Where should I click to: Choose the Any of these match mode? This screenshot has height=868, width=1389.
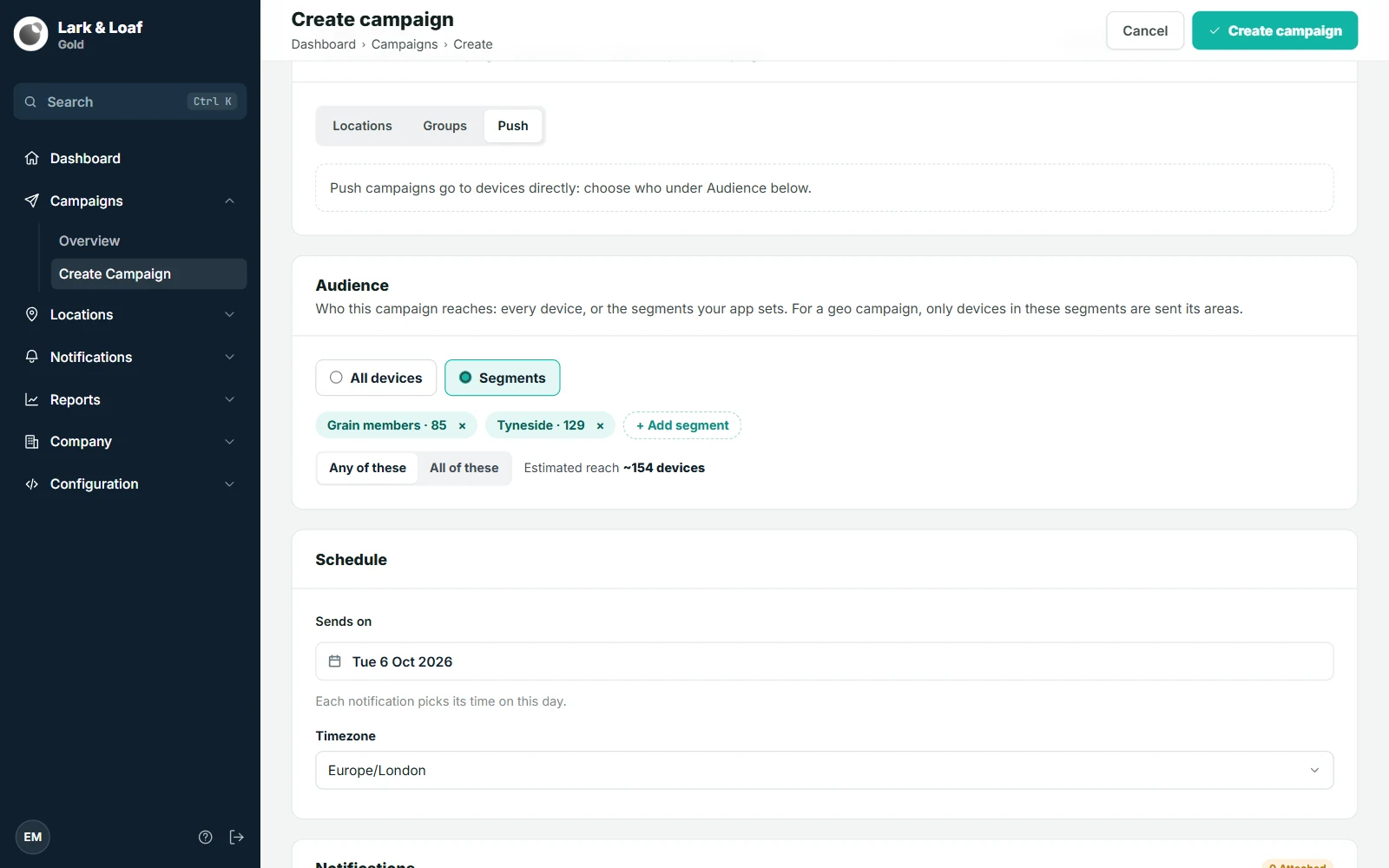tap(367, 468)
